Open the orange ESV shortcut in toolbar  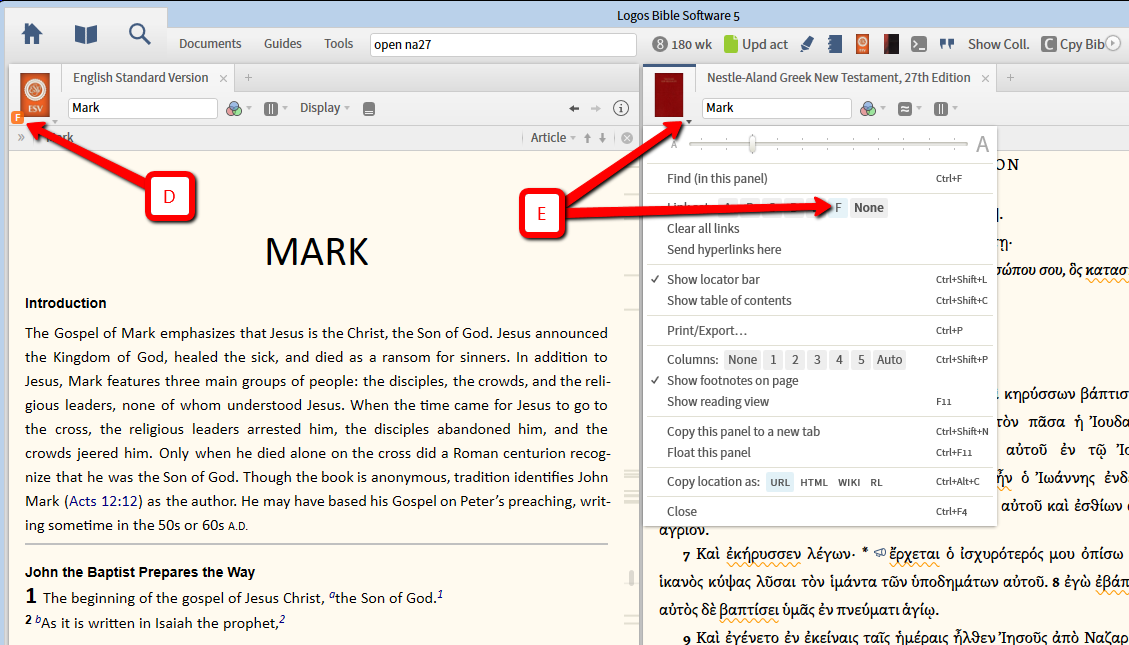click(x=862, y=44)
